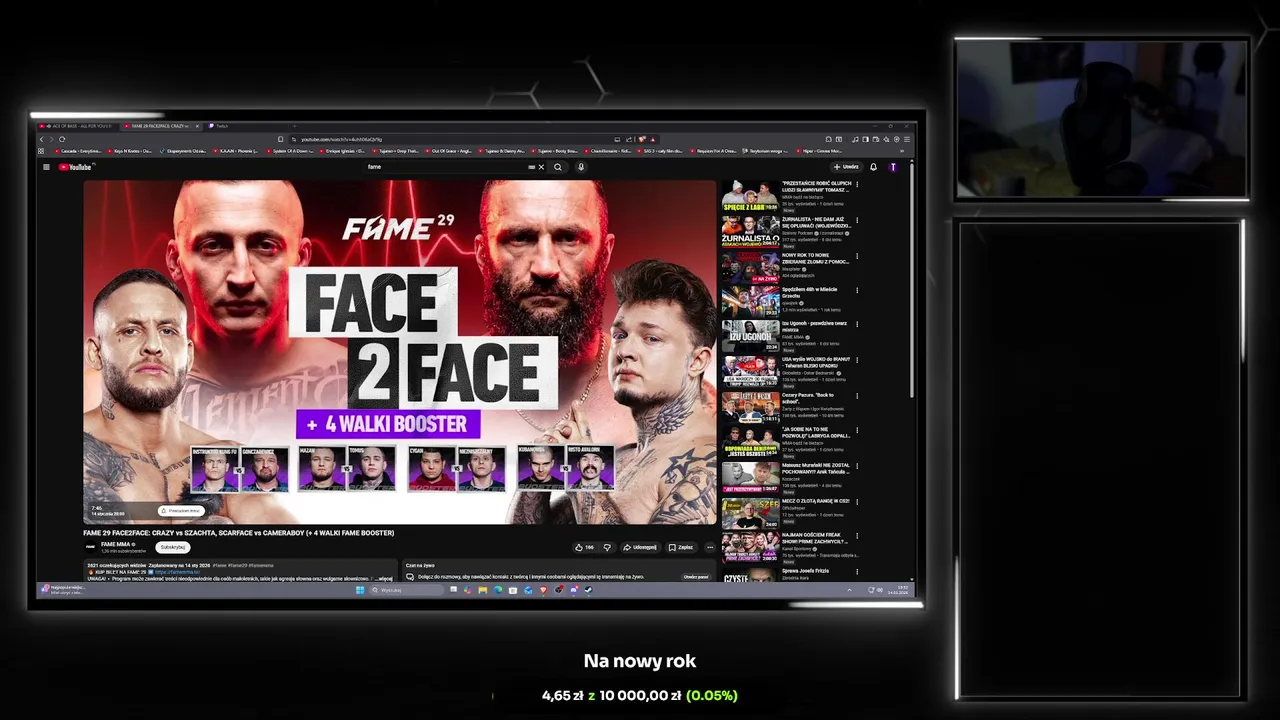Image resolution: width=1280 pixels, height=720 pixels.
Task: Open the YouTube guide hamburger menu
Action: coord(46,167)
